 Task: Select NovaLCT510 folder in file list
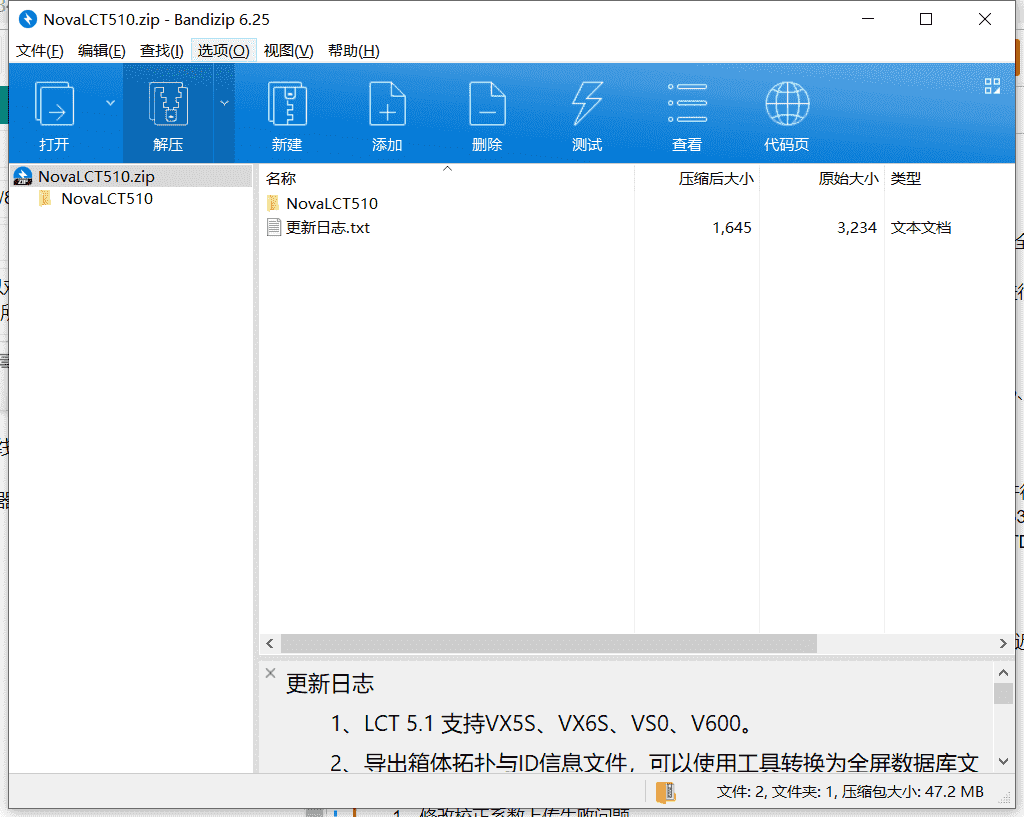[x=332, y=204]
